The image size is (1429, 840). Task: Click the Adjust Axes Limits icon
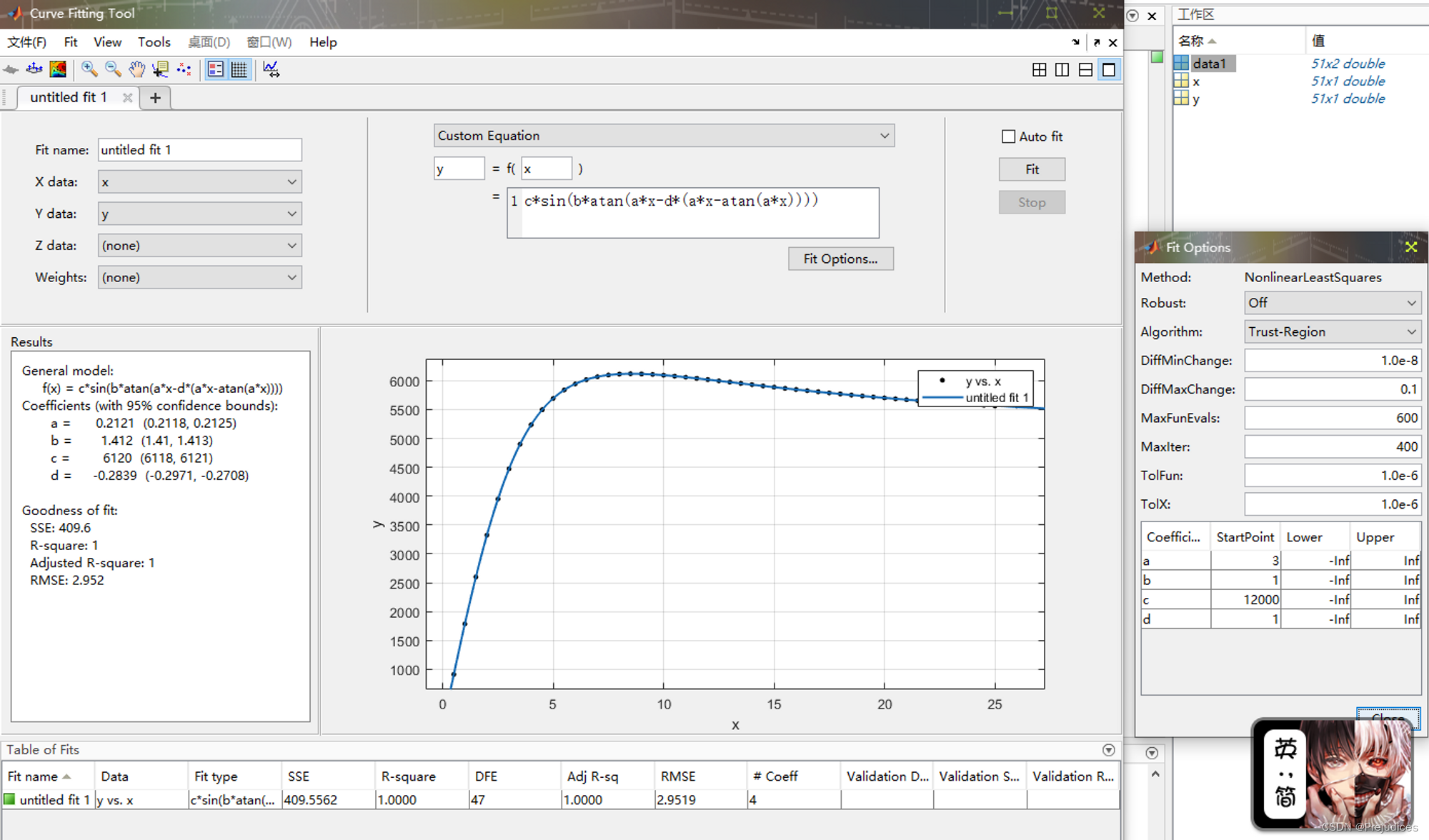click(x=271, y=69)
